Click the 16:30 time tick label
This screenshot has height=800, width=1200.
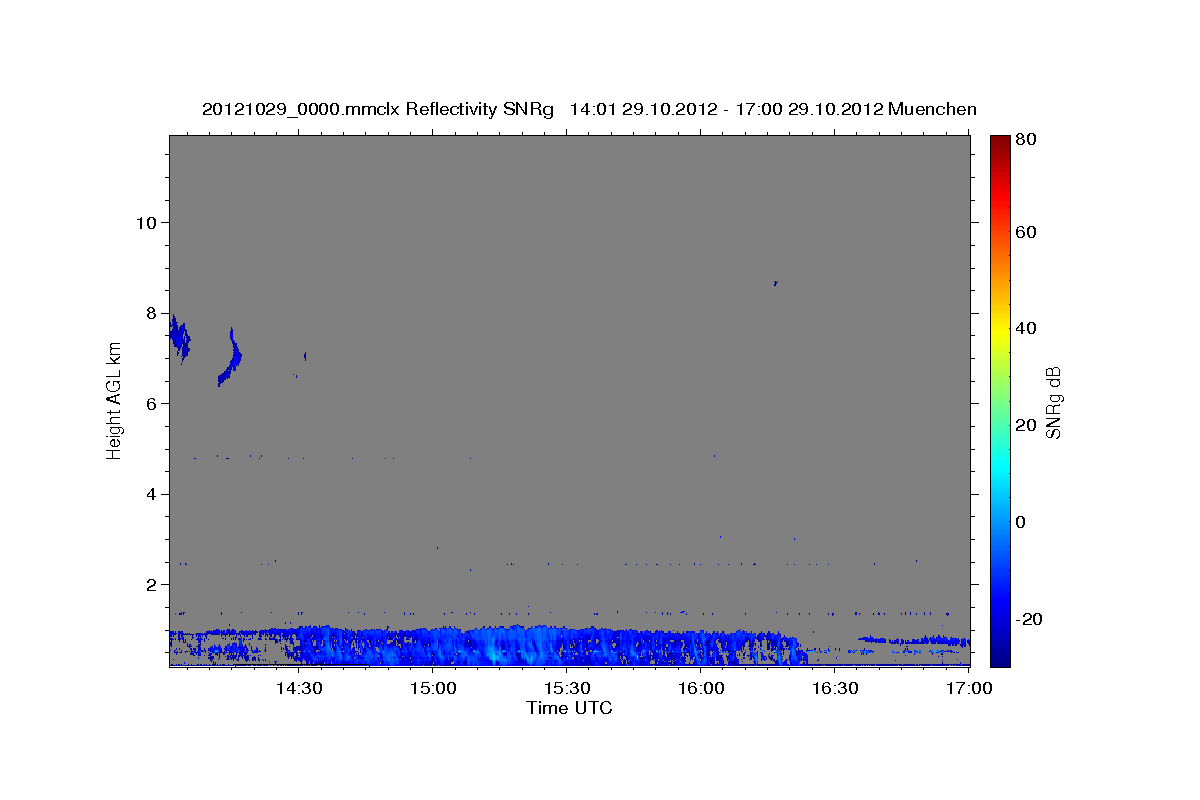[835, 689]
